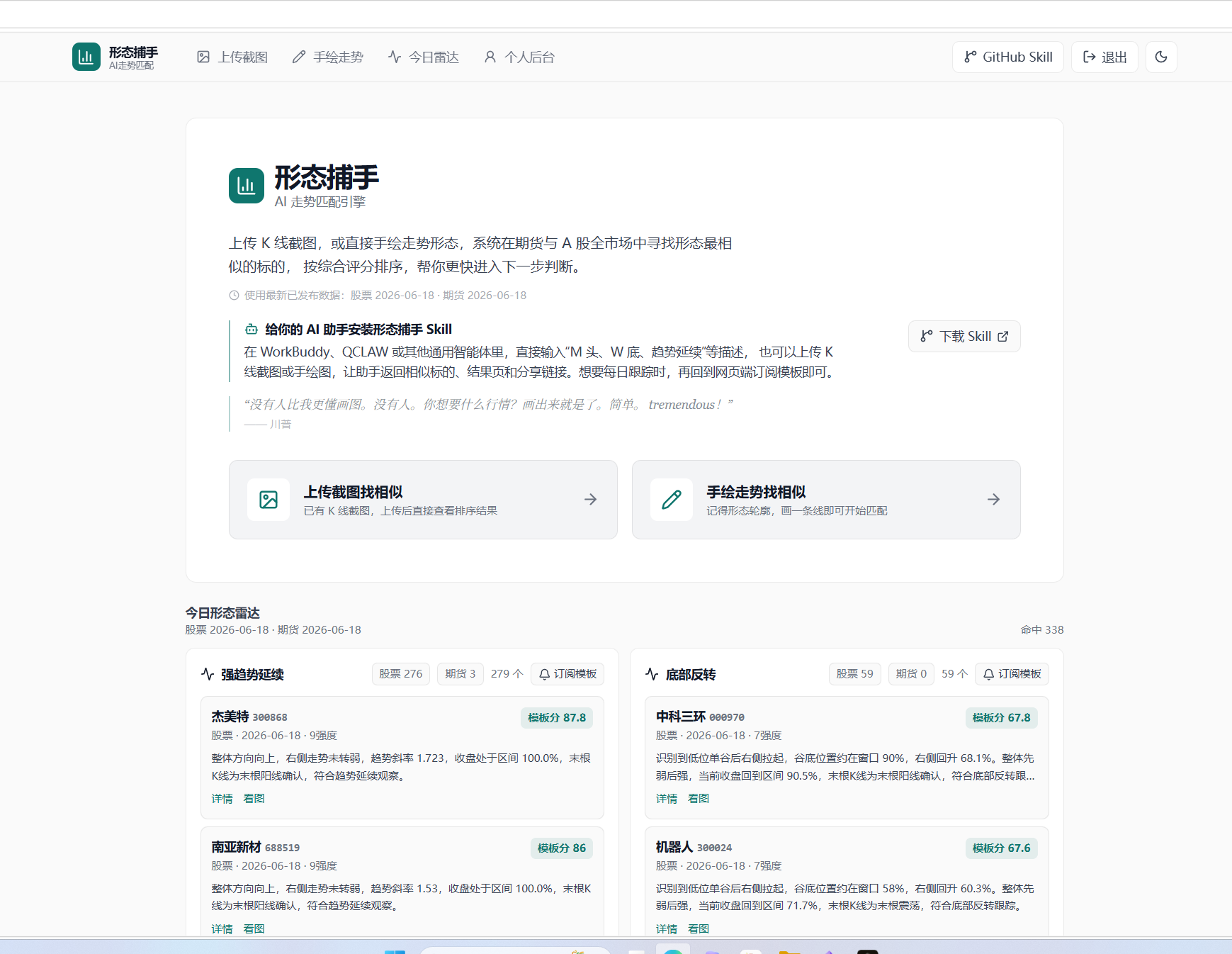The image size is (1232, 954).
Task: Open 看图 for 中科三环 000970
Action: 699,799
